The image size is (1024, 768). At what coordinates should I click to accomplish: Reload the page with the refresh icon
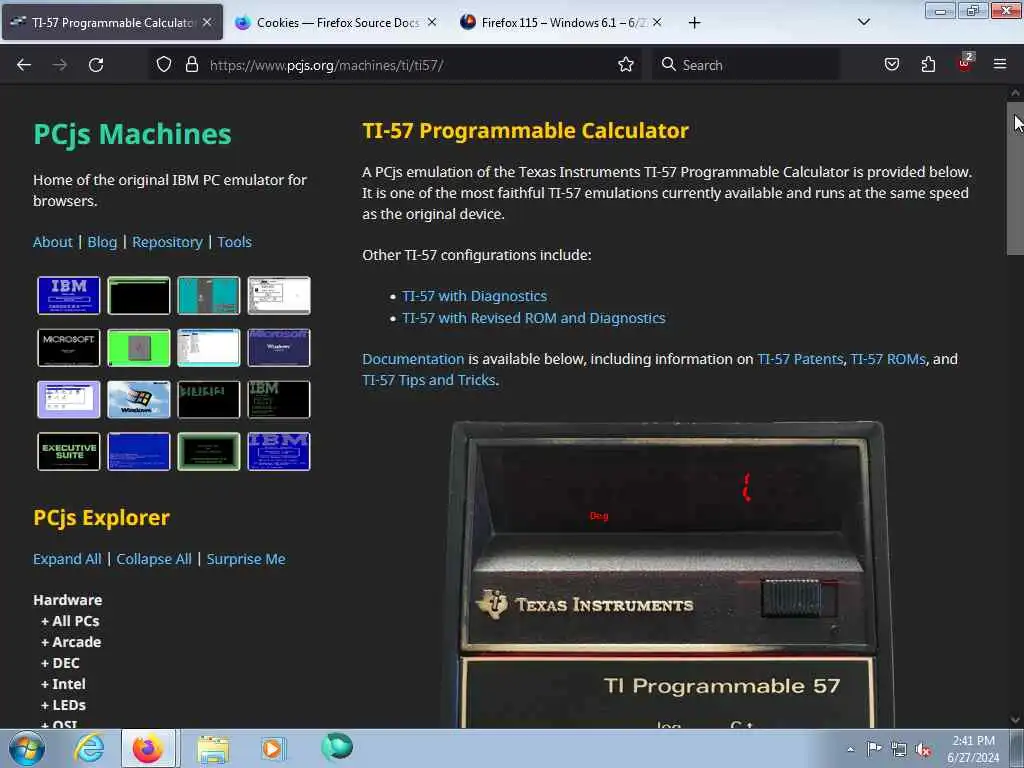coord(96,65)
